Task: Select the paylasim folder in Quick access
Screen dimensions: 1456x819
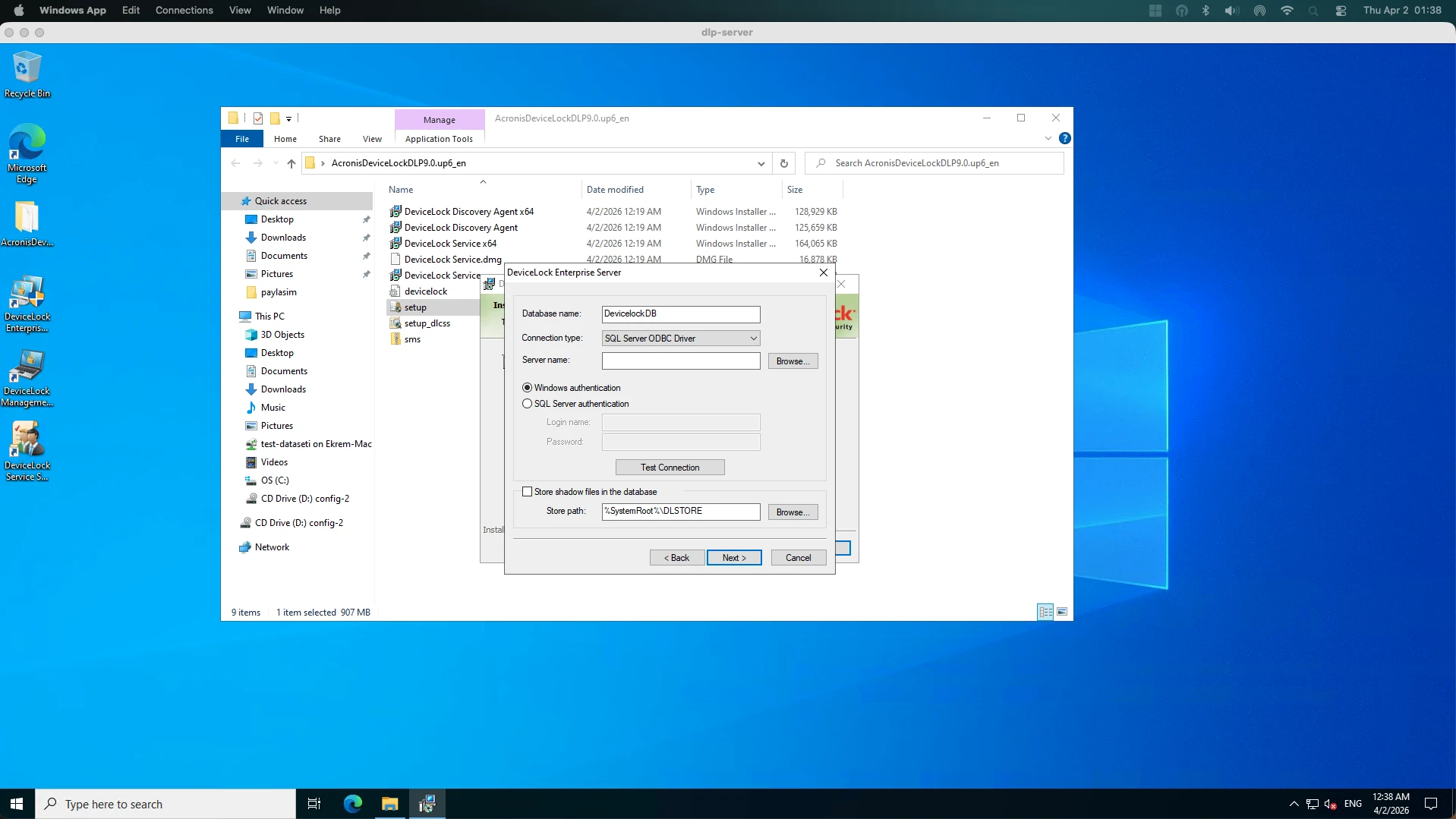Action: [279, 292]
